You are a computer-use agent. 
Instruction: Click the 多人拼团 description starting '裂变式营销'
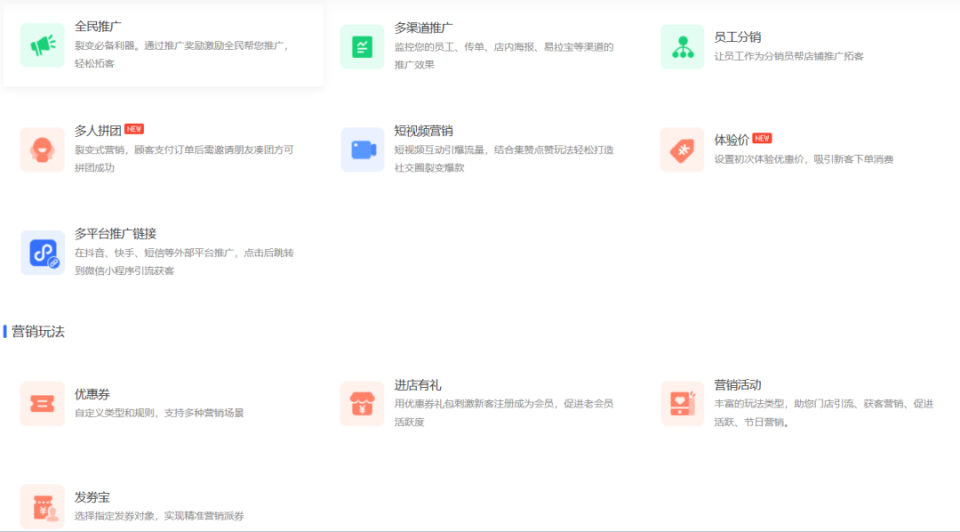click(184, 159)
